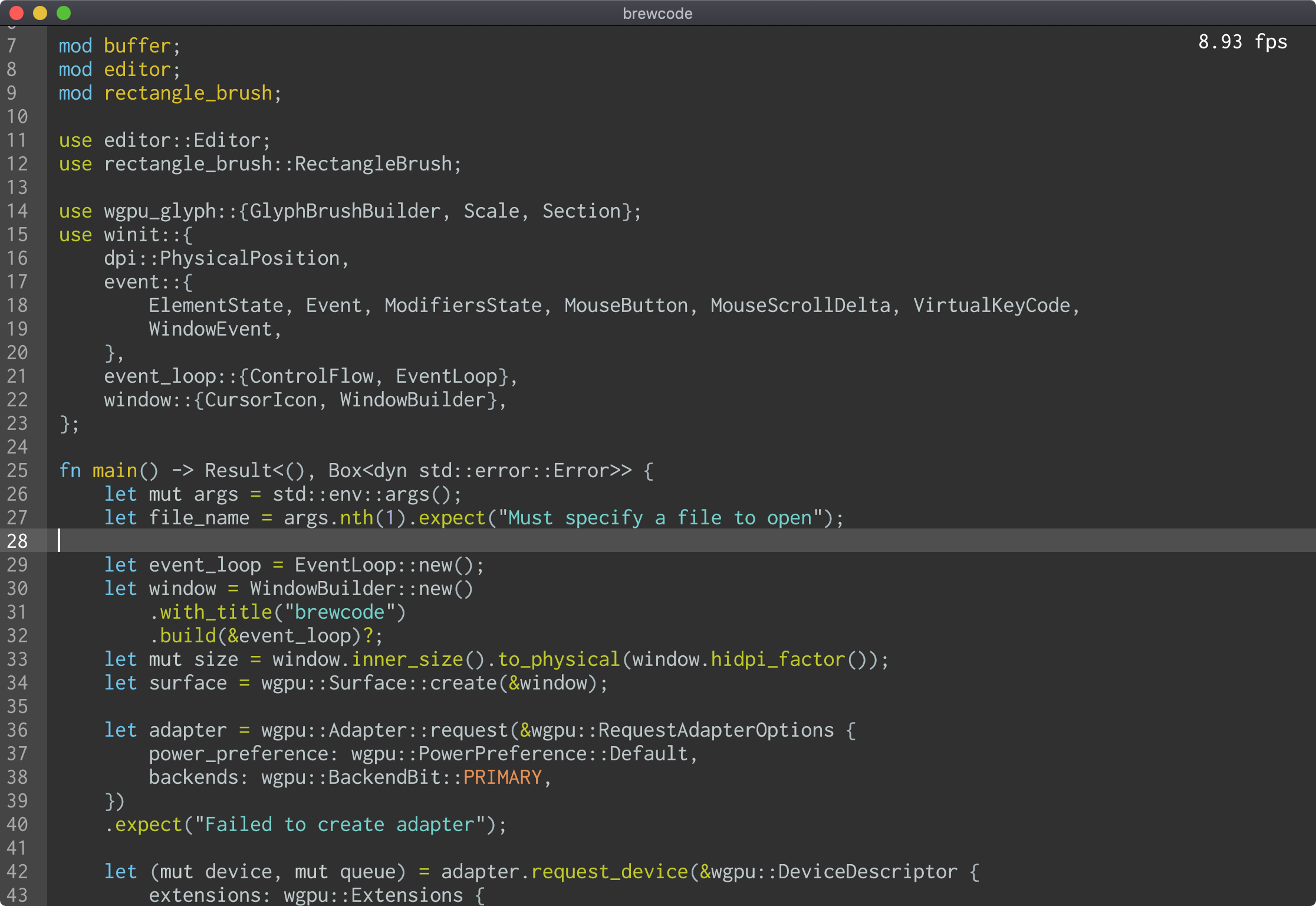Click the yellow minimize window button
Image resolution: width=1316 pixels, height=906 pixels.
click(x=40, y=13)
